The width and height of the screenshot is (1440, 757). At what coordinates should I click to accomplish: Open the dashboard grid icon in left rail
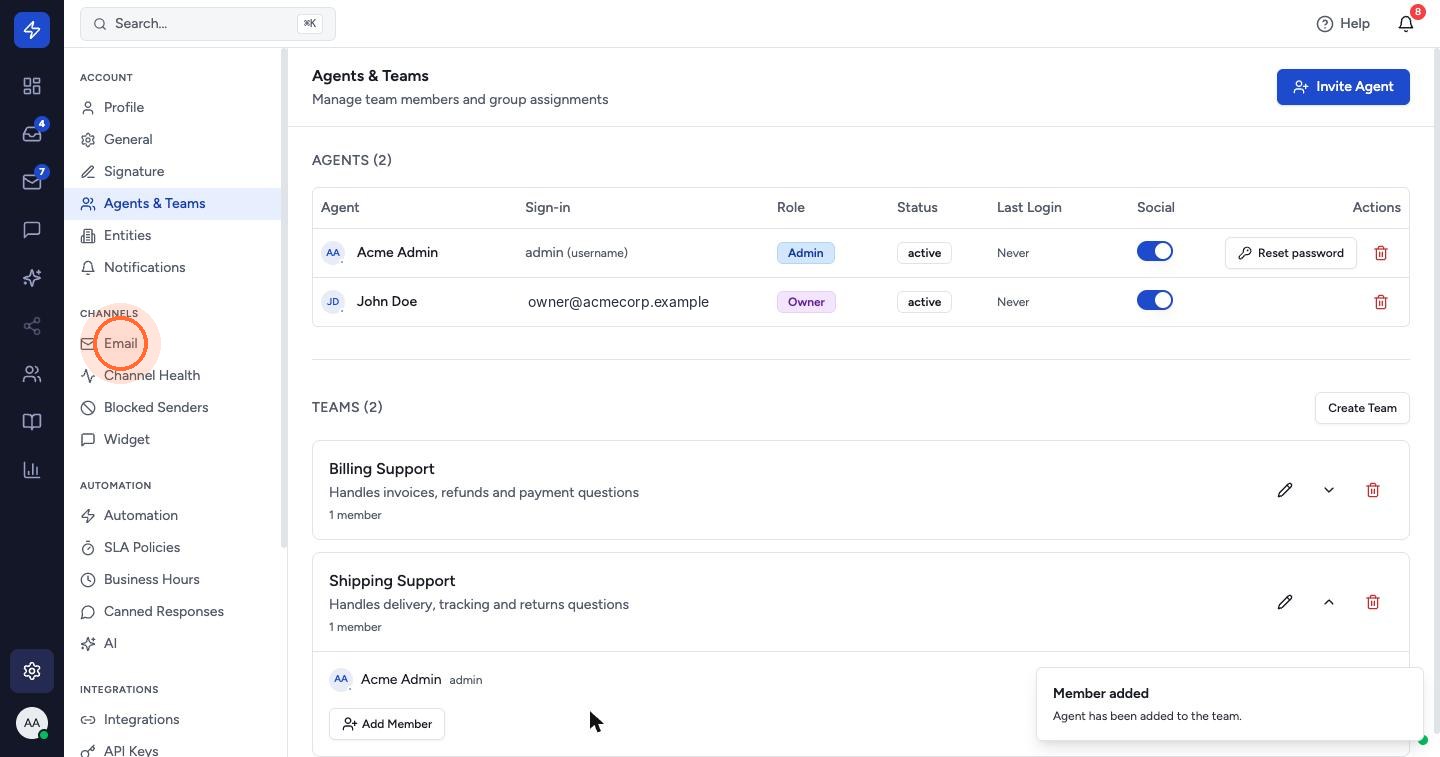tap(32, 86)
